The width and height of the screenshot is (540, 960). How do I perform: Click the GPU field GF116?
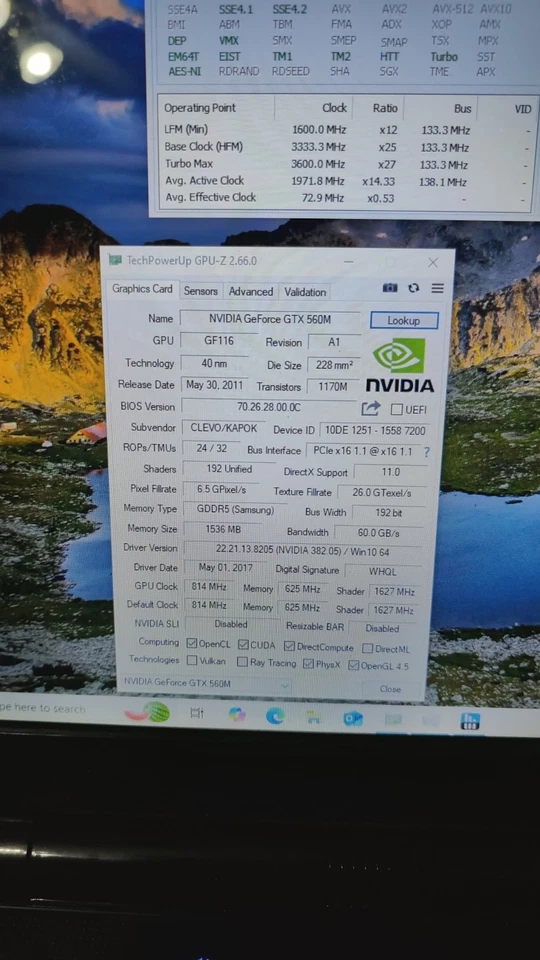219,340
